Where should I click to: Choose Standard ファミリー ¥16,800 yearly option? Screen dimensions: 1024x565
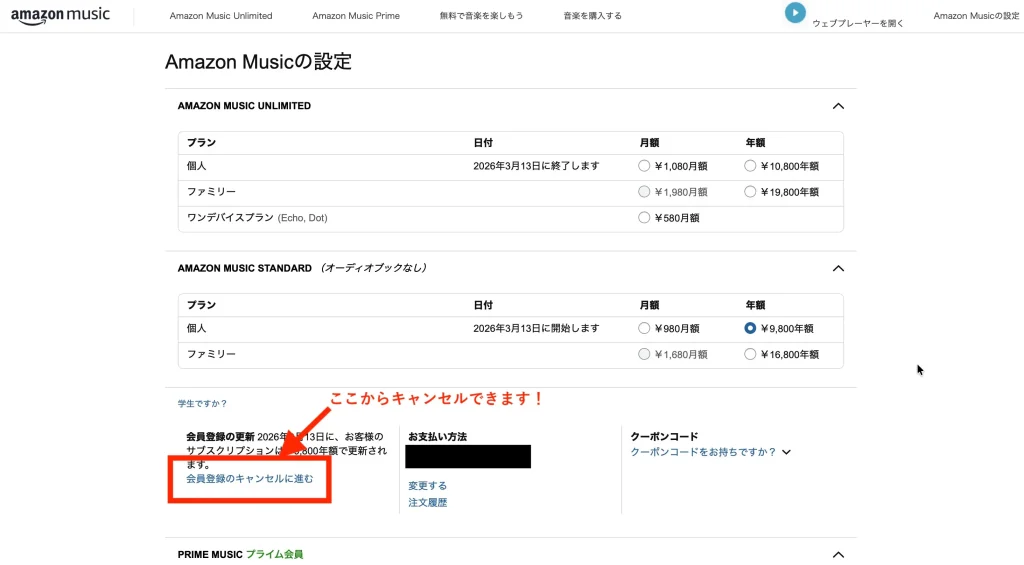750,354
